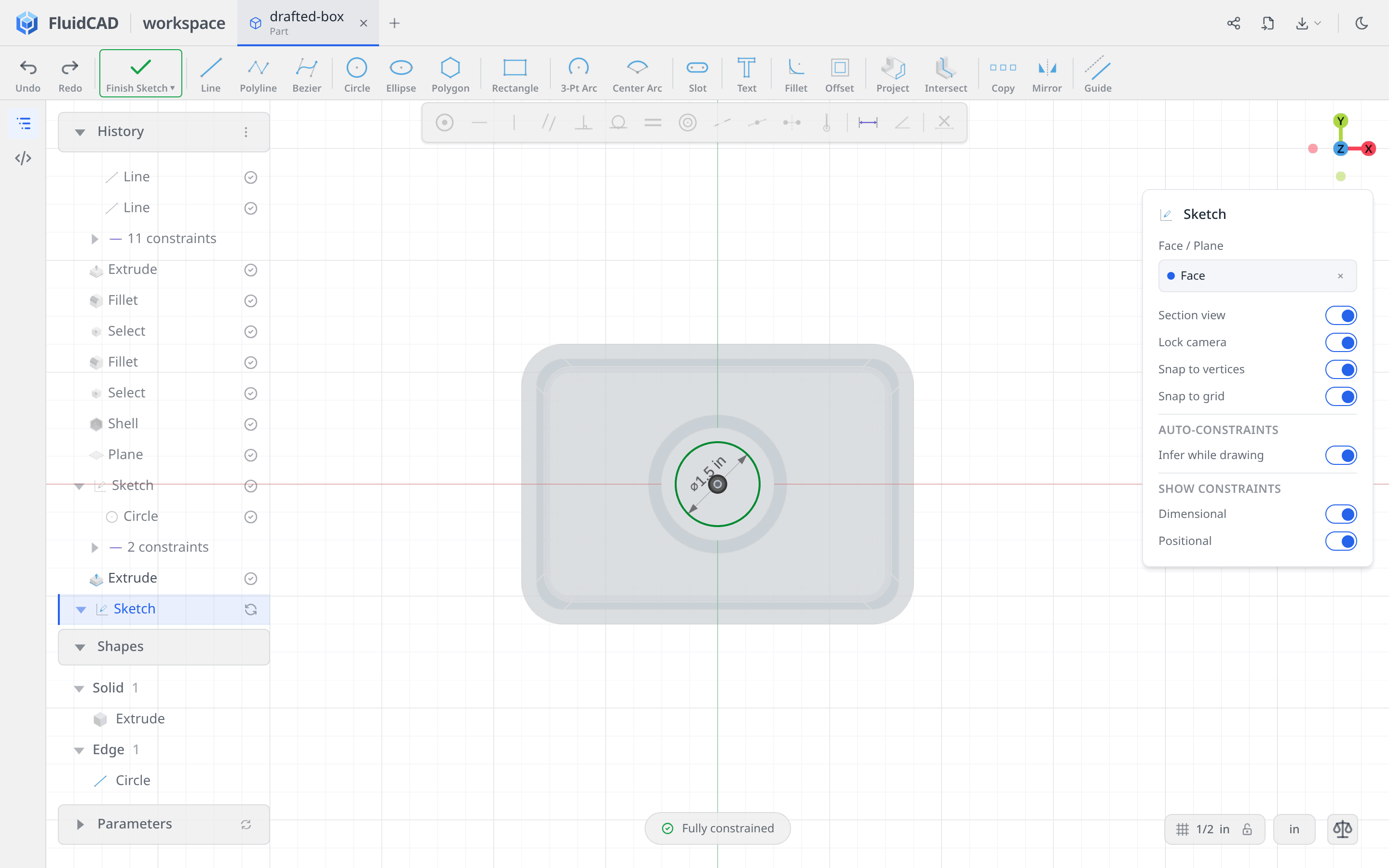Expand the 11 constraints group
The width and height of the screenshot is (1389, 868).
pyautogui.click(x=95, y=239)
